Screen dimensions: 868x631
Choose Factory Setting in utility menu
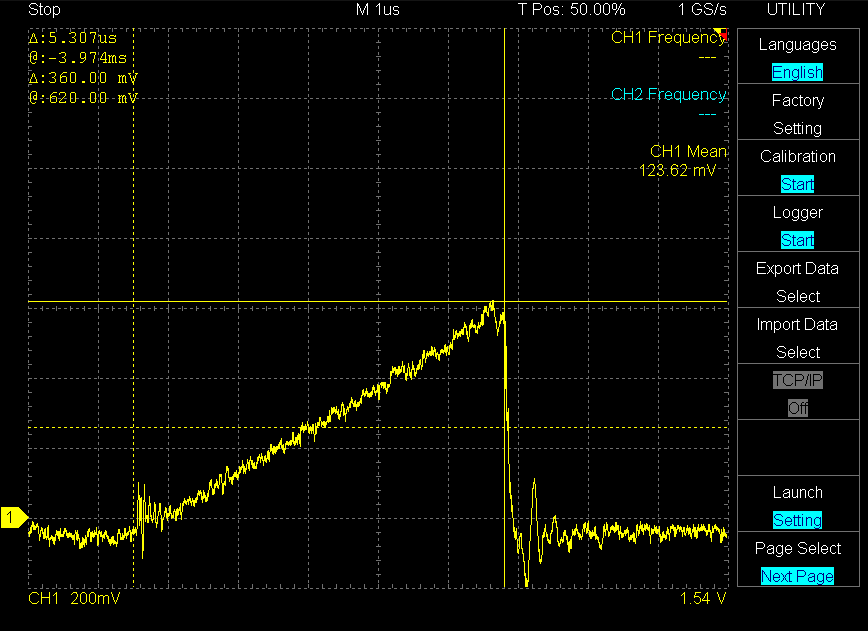[x=798, y=114]
